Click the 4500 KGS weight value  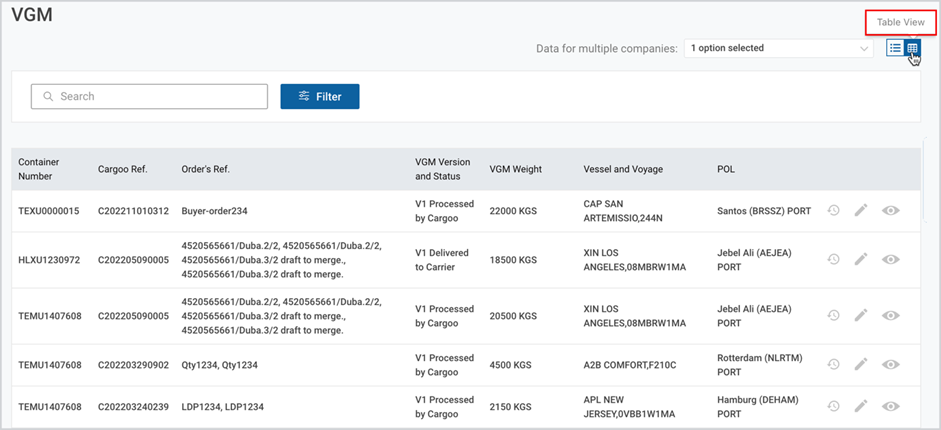[x=511, y=365]
